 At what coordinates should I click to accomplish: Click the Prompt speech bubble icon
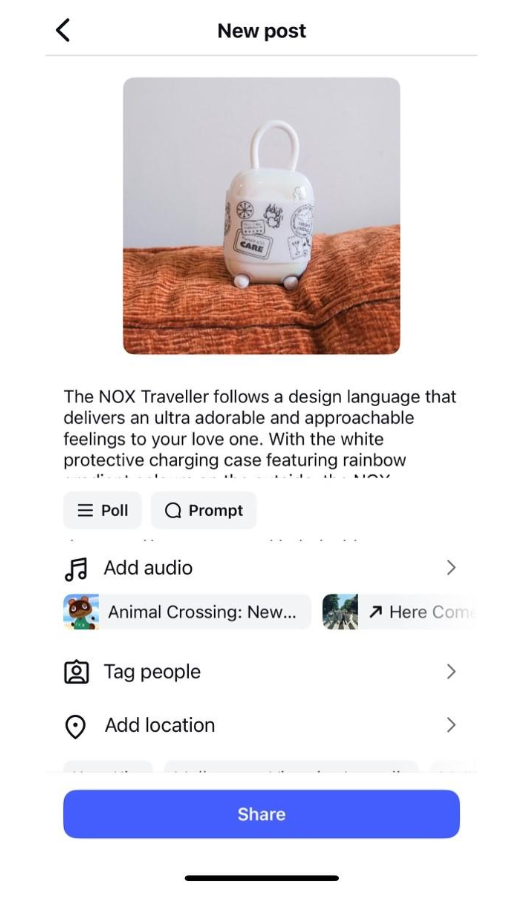(173, 510)
